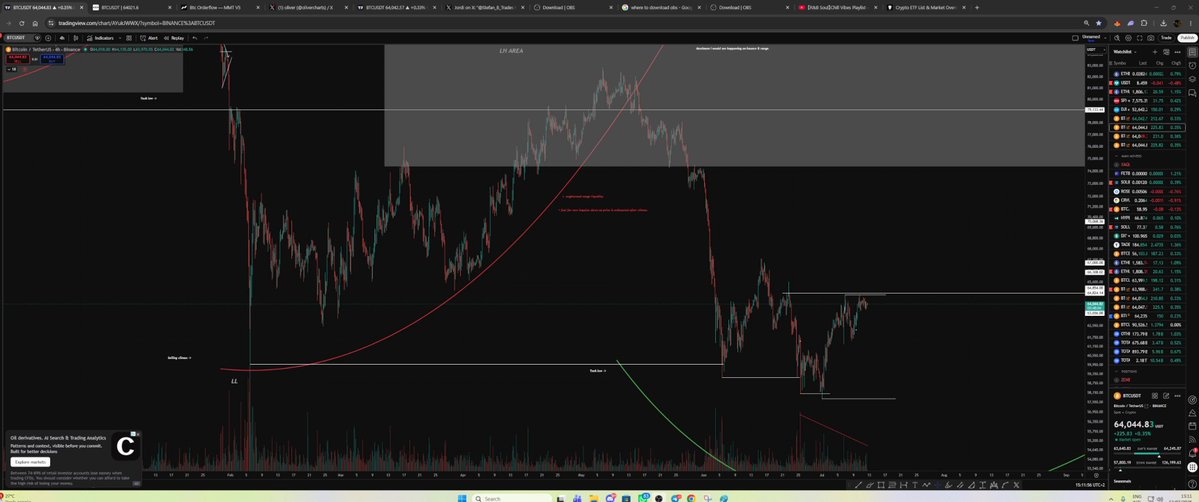Open the watchlist more options menu

[1178, 52]
